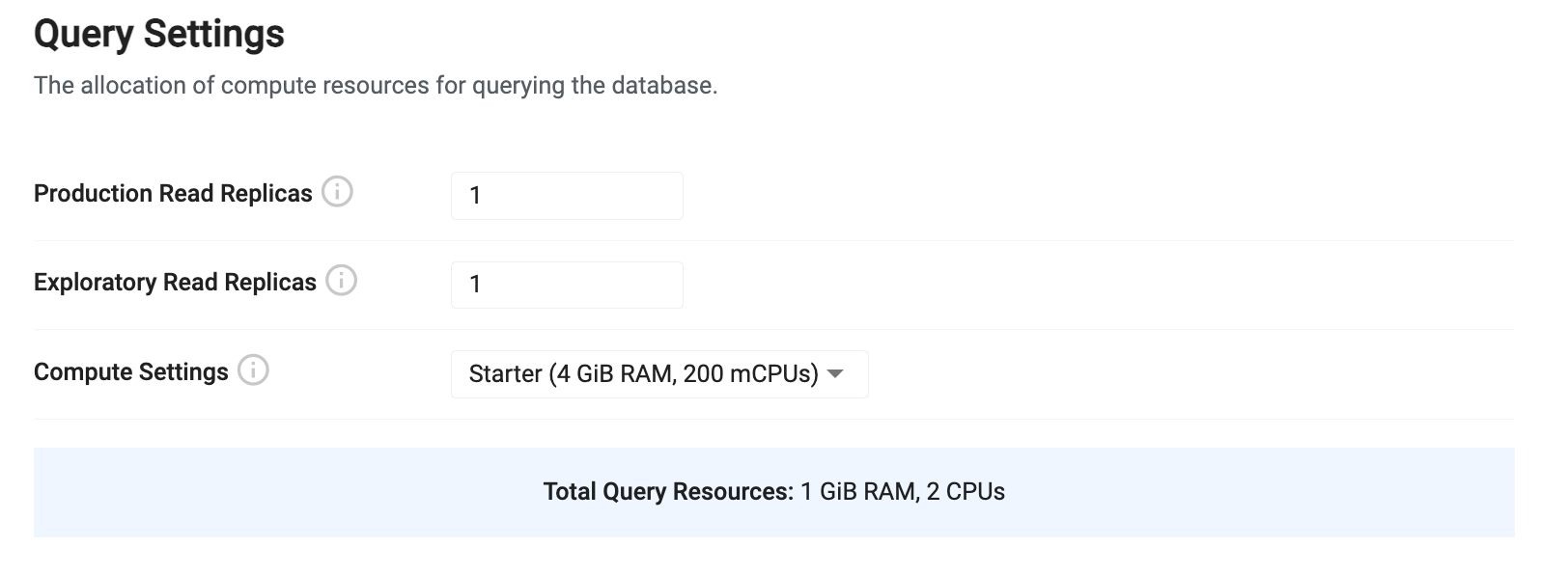
Task: Select "Starter (4 GiB RAM, 200 mCPUs)" text
Action: click(x=643, y=374)
